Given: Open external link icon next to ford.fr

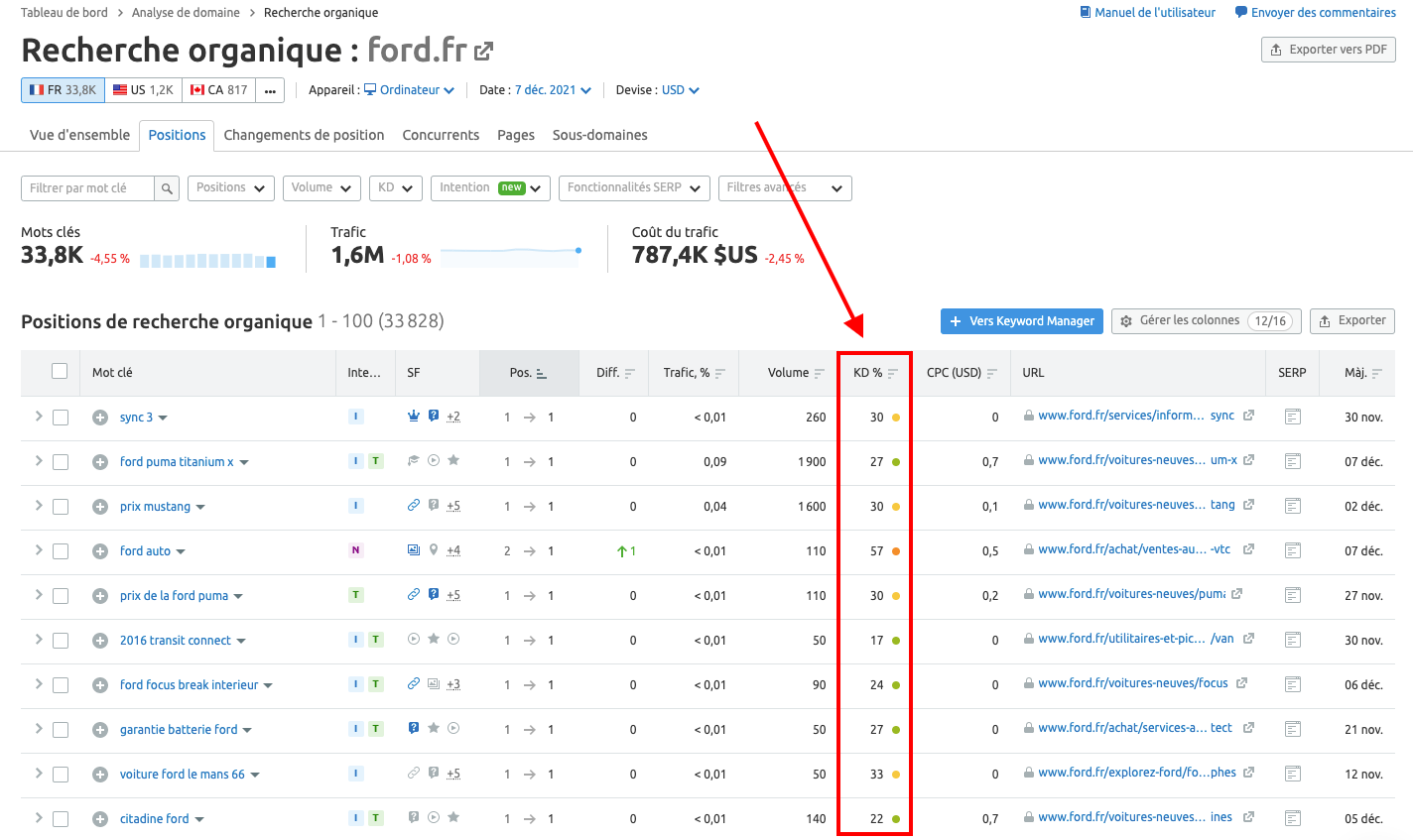Looking at the screenshot, I should point(483,51).
